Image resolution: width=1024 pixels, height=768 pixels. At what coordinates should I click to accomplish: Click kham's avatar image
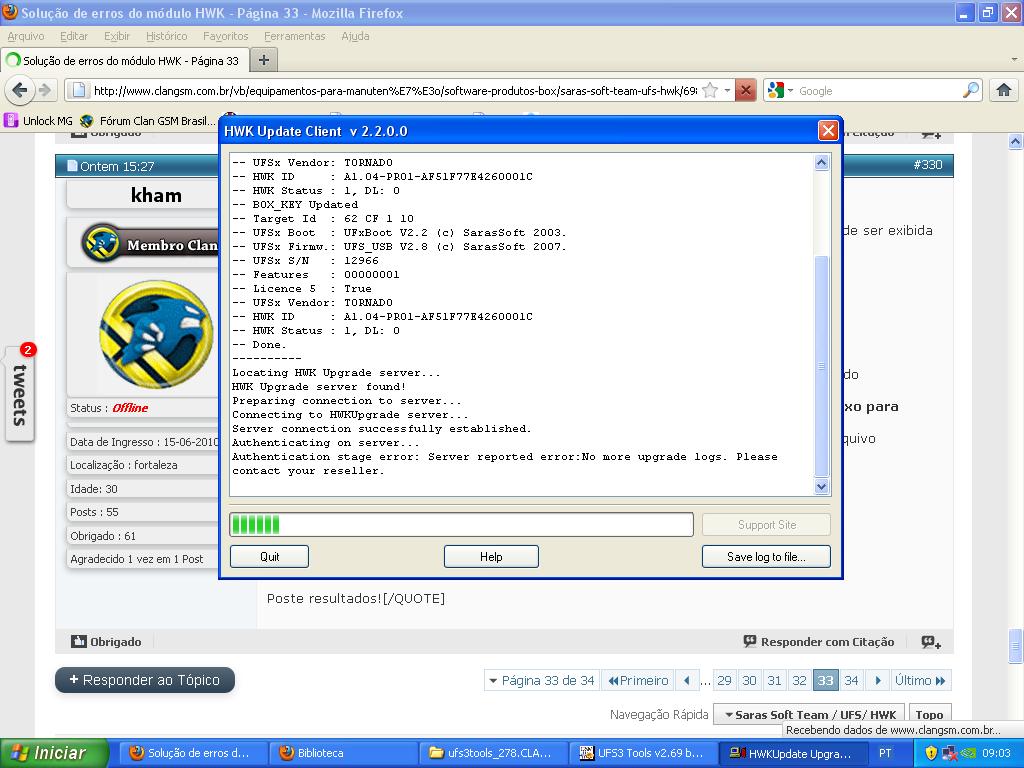click(156, 334)
